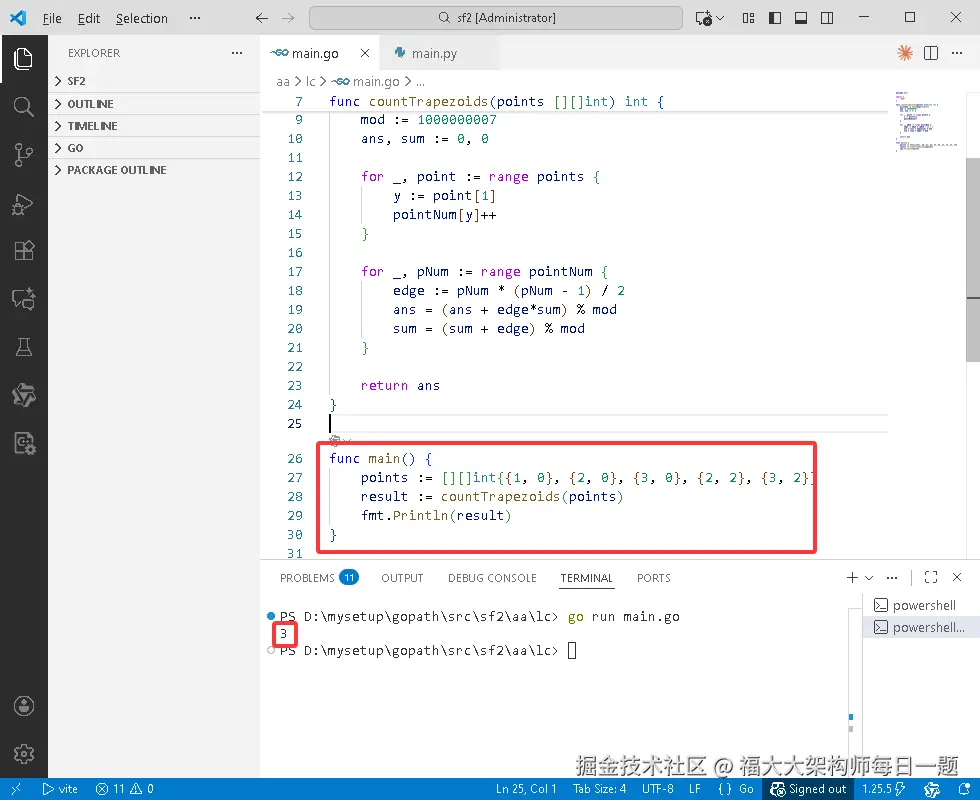Expand the SF2 folder section
Screen dimensions: 980x800
[x=154, y=81]
